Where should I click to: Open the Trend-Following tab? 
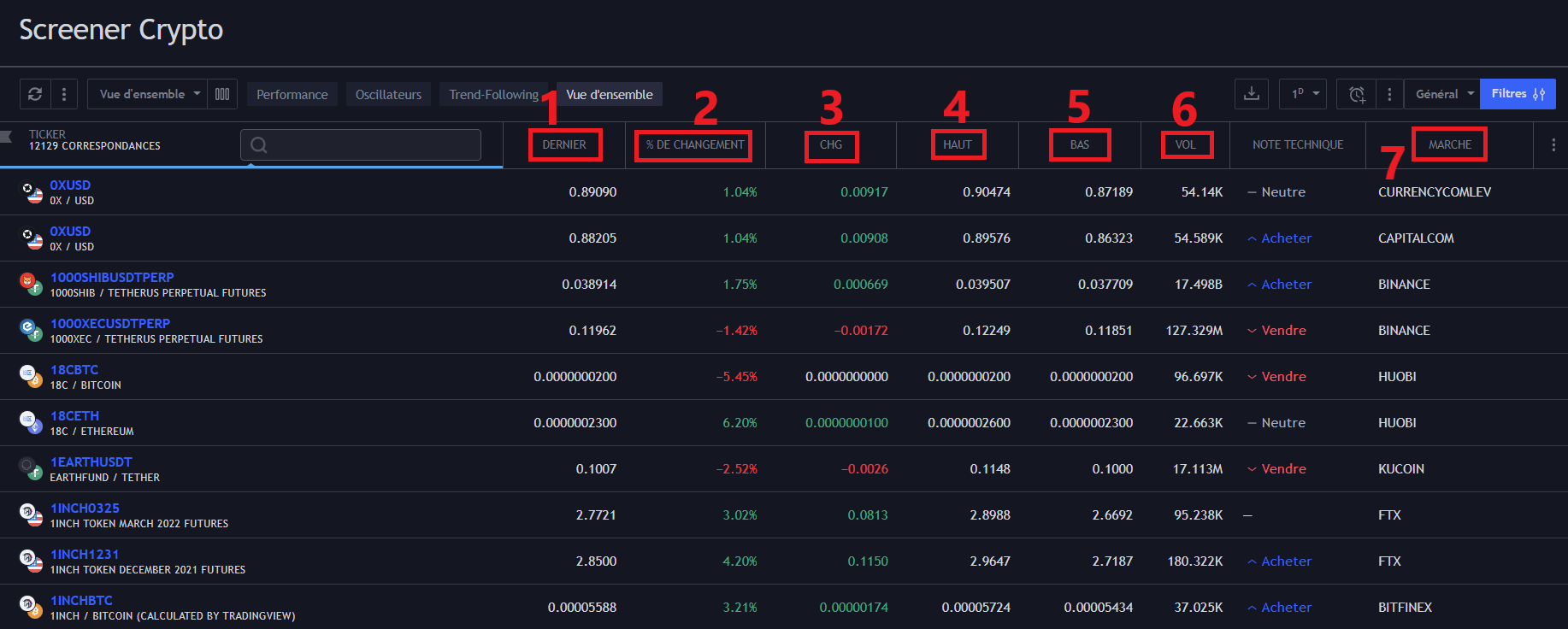493,95
